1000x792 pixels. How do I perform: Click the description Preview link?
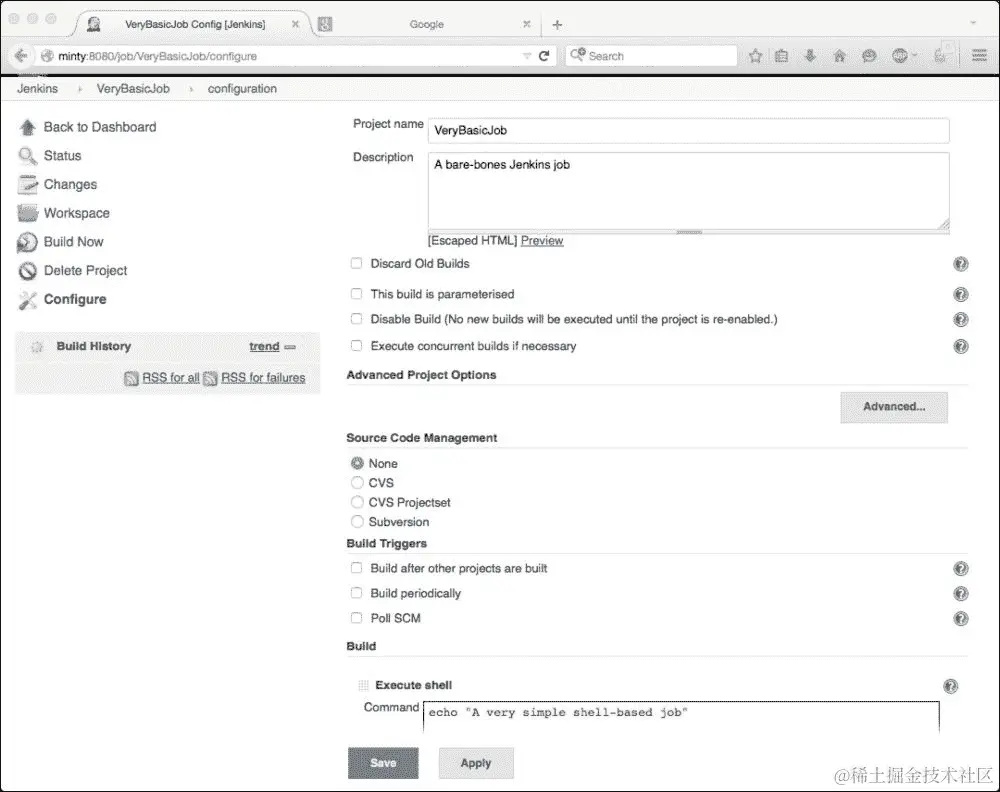pyautogui.click(x=542, y=240)
